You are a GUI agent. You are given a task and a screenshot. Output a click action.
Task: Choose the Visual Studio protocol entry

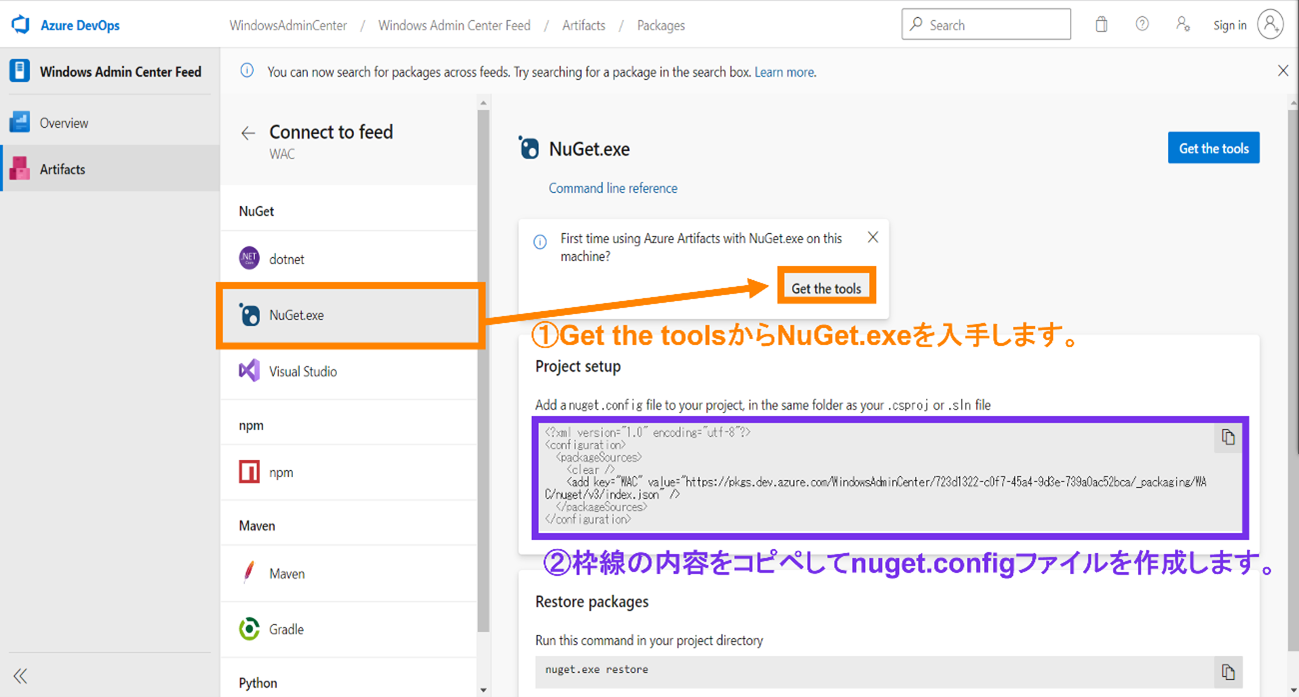(349, 371)
